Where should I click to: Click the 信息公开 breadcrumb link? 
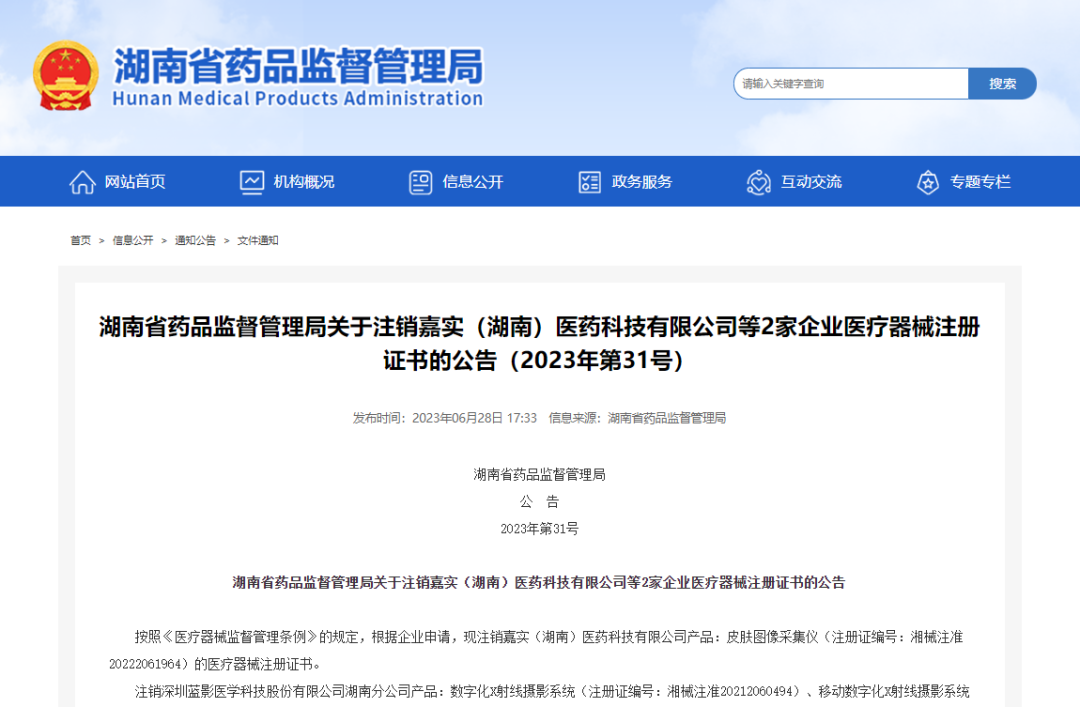point(130,240)
